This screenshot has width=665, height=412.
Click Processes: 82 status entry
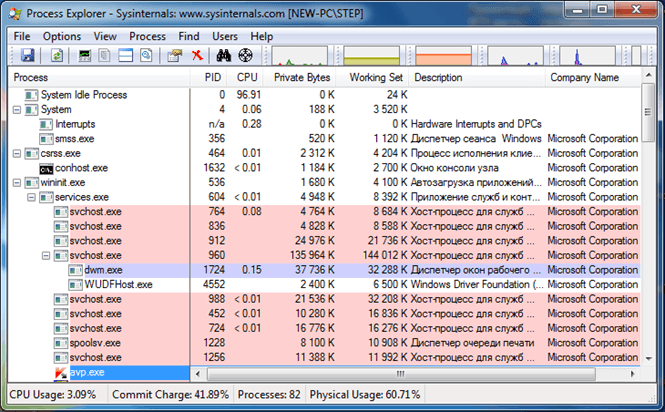pos(269,395)
